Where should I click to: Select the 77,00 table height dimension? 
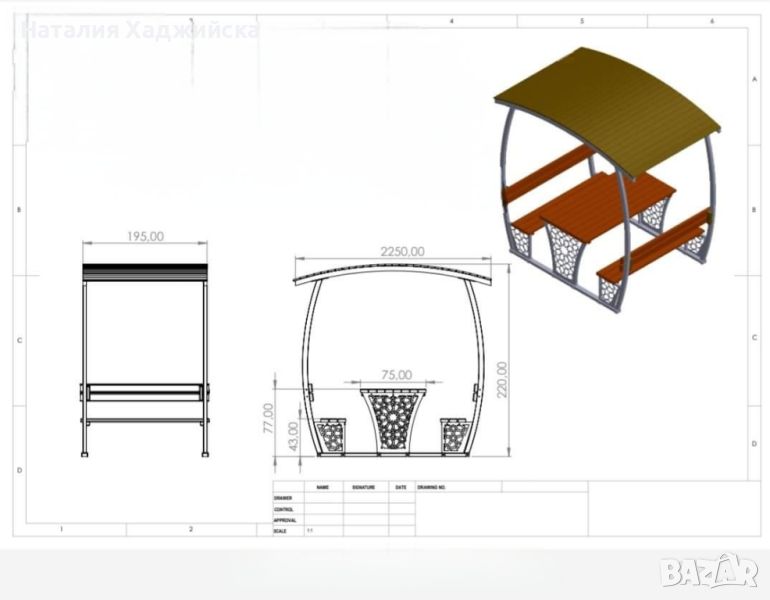268,417
